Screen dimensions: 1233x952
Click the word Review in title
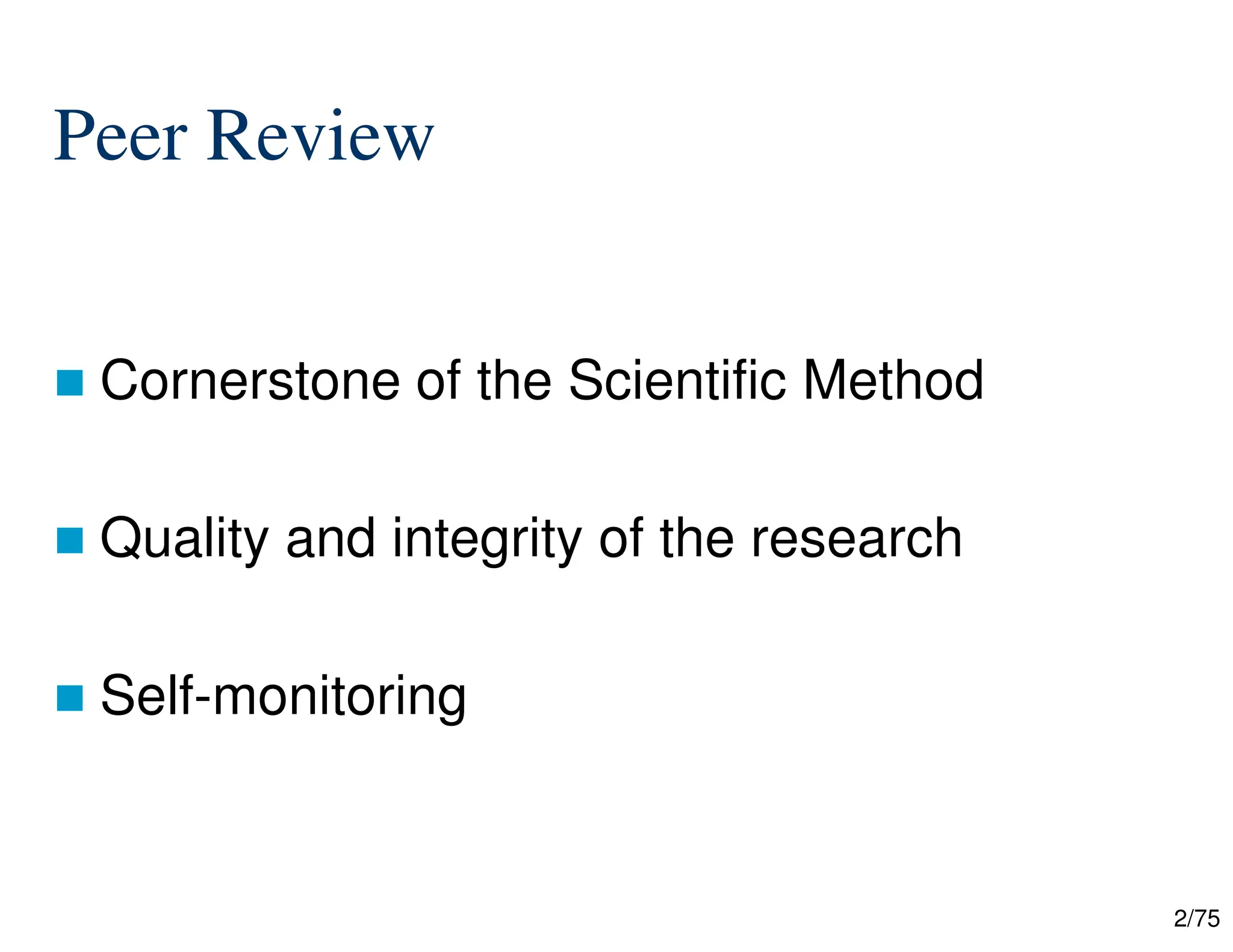pos(320,135)
